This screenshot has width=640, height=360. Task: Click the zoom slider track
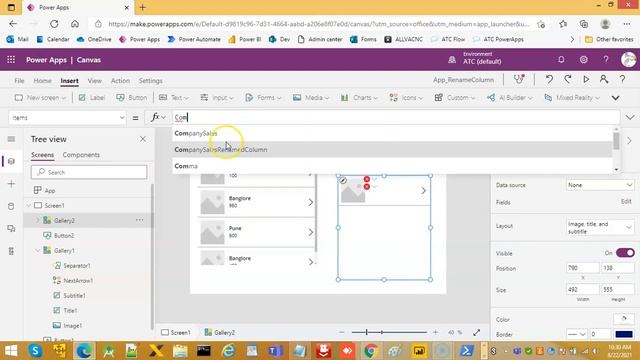pyautogui.click(x=389, y=332)
